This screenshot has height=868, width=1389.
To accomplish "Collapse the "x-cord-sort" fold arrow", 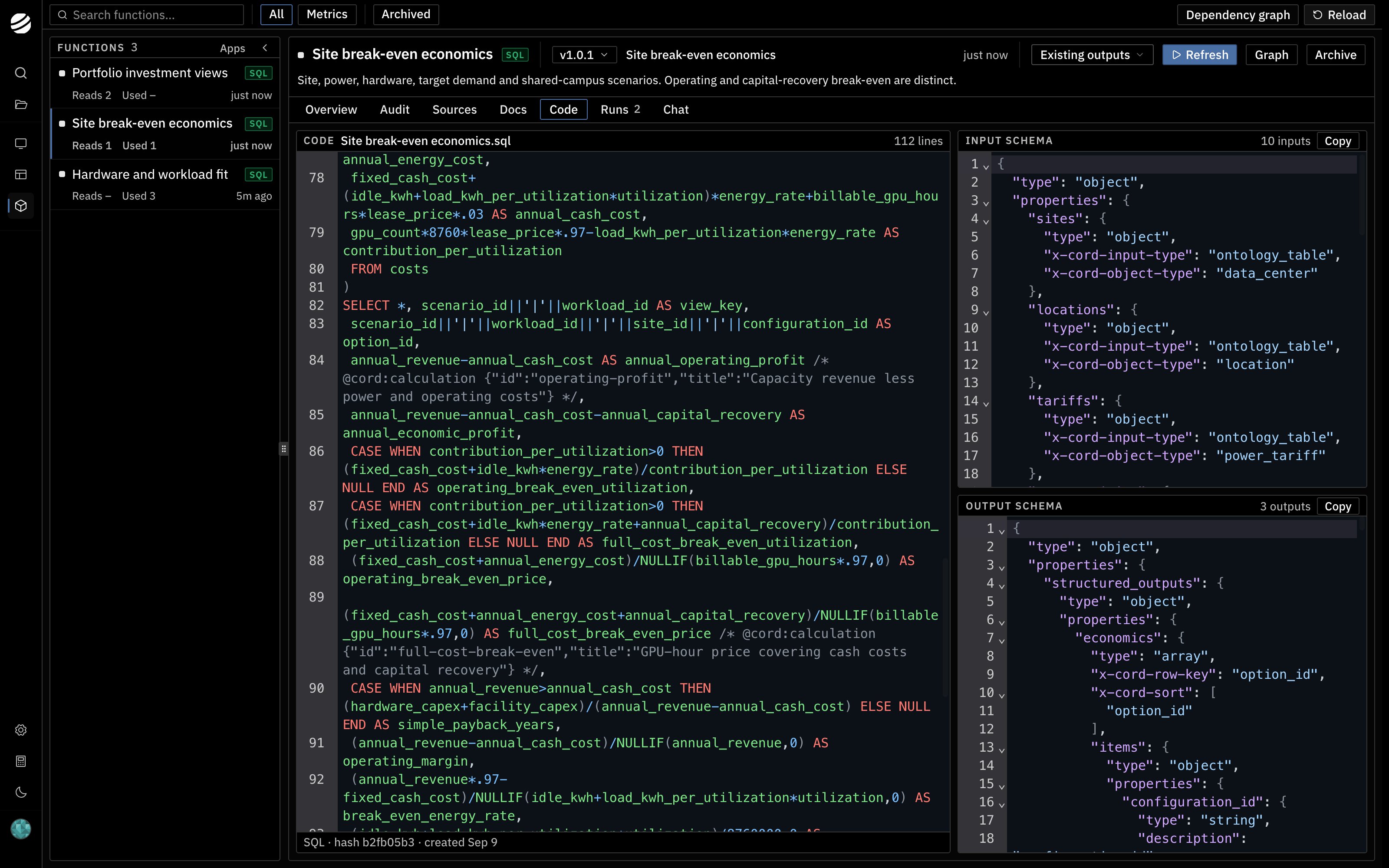I will click(1001, 695).
